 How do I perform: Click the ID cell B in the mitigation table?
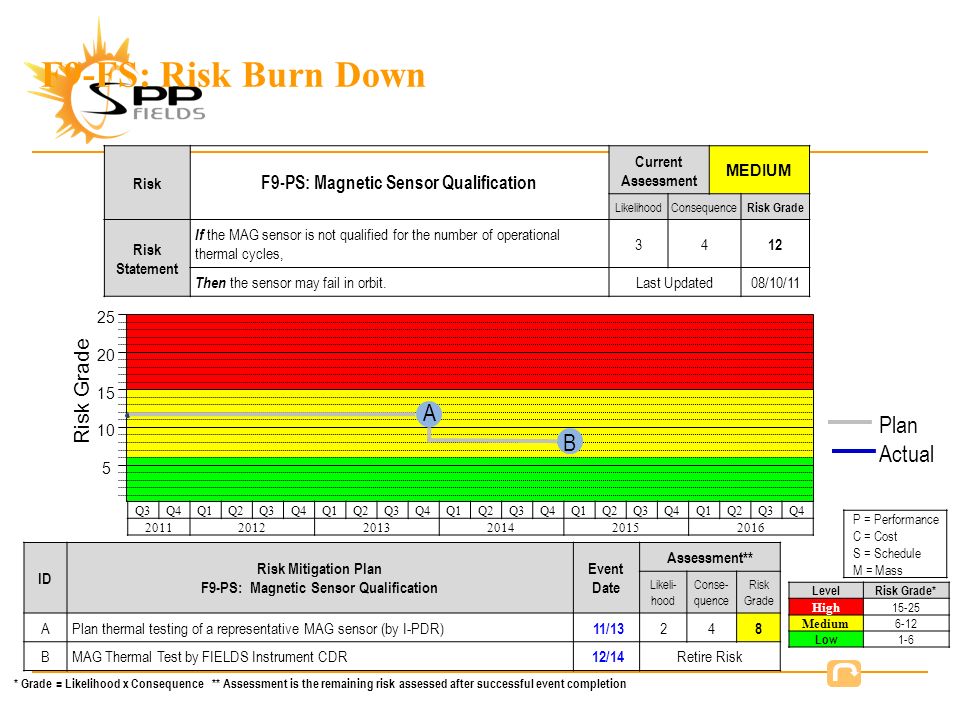click(45, 657)
